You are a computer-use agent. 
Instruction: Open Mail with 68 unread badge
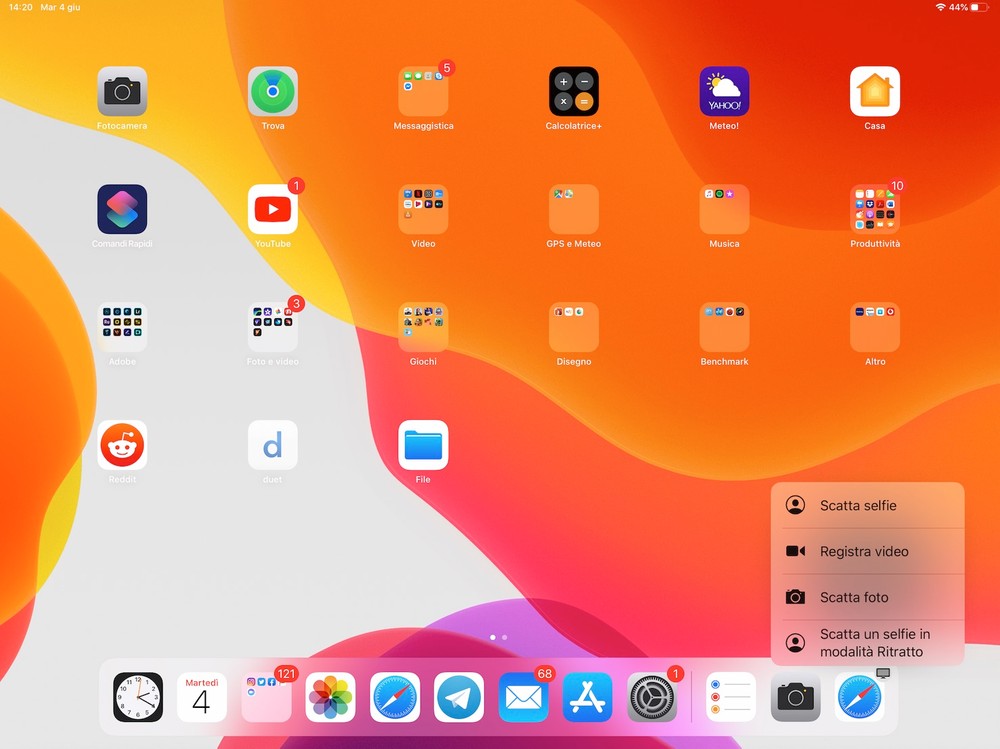(x=523, y=697)
